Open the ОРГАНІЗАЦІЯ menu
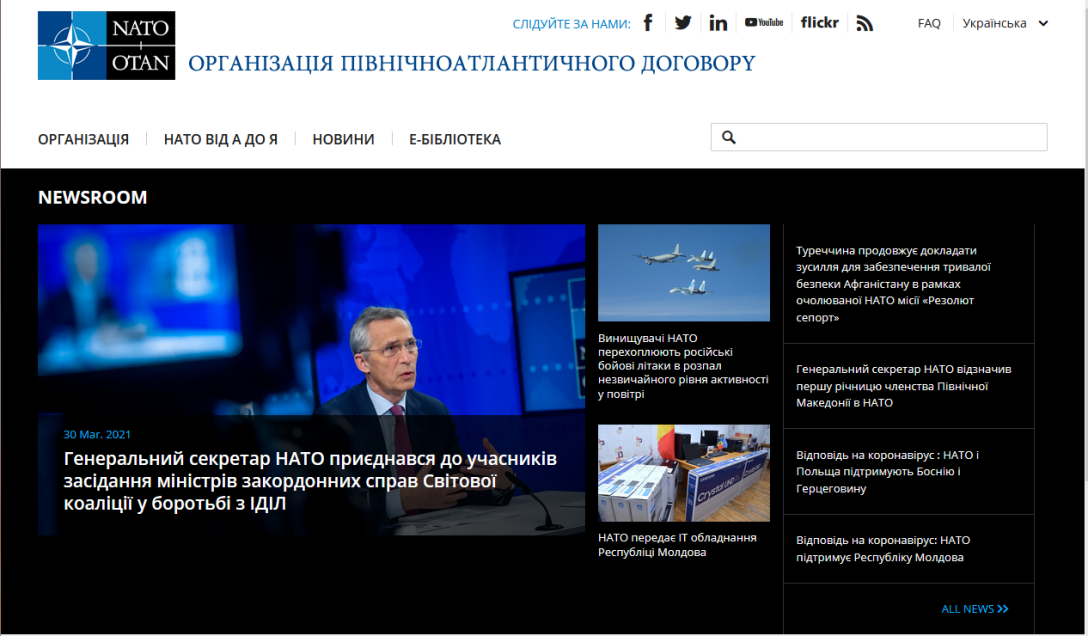Viewport: 1088px width, 636px height. [x=83, y=139]
